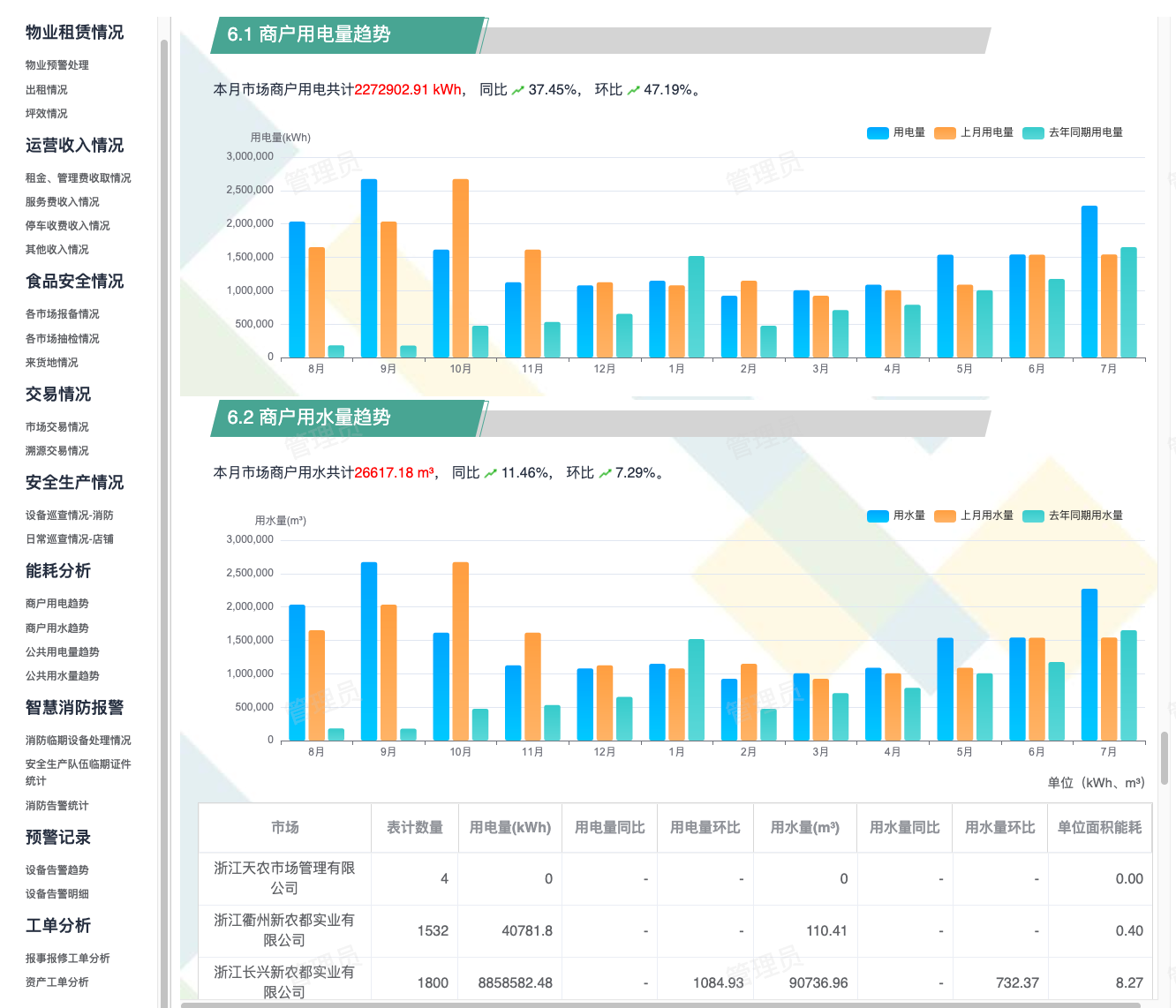The height and width of the screenshot is (1008, 1176).
Task: Open 各市场抽检情况 sidebar entry
Action: point(63,339)
